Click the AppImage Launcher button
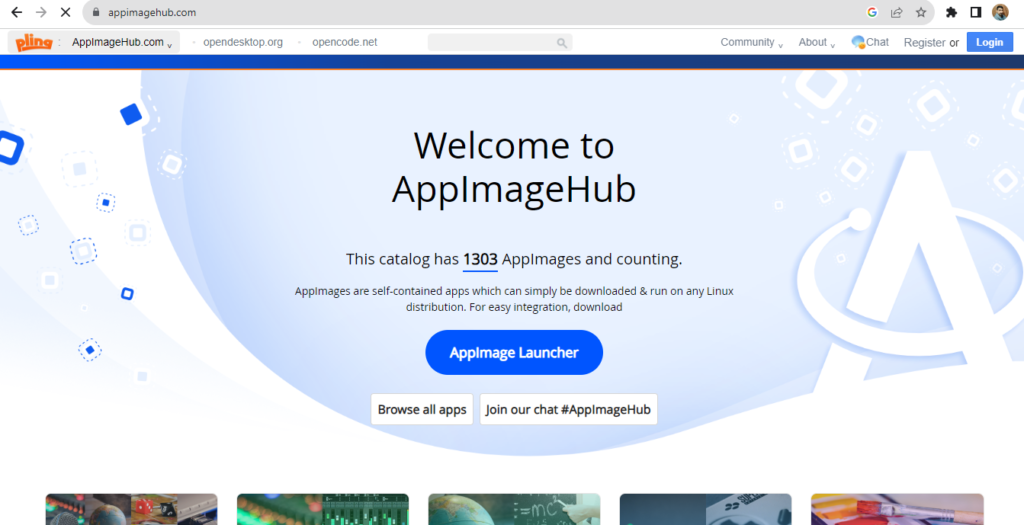Screen dimensions: 1024x525 (x=514, y=353)
